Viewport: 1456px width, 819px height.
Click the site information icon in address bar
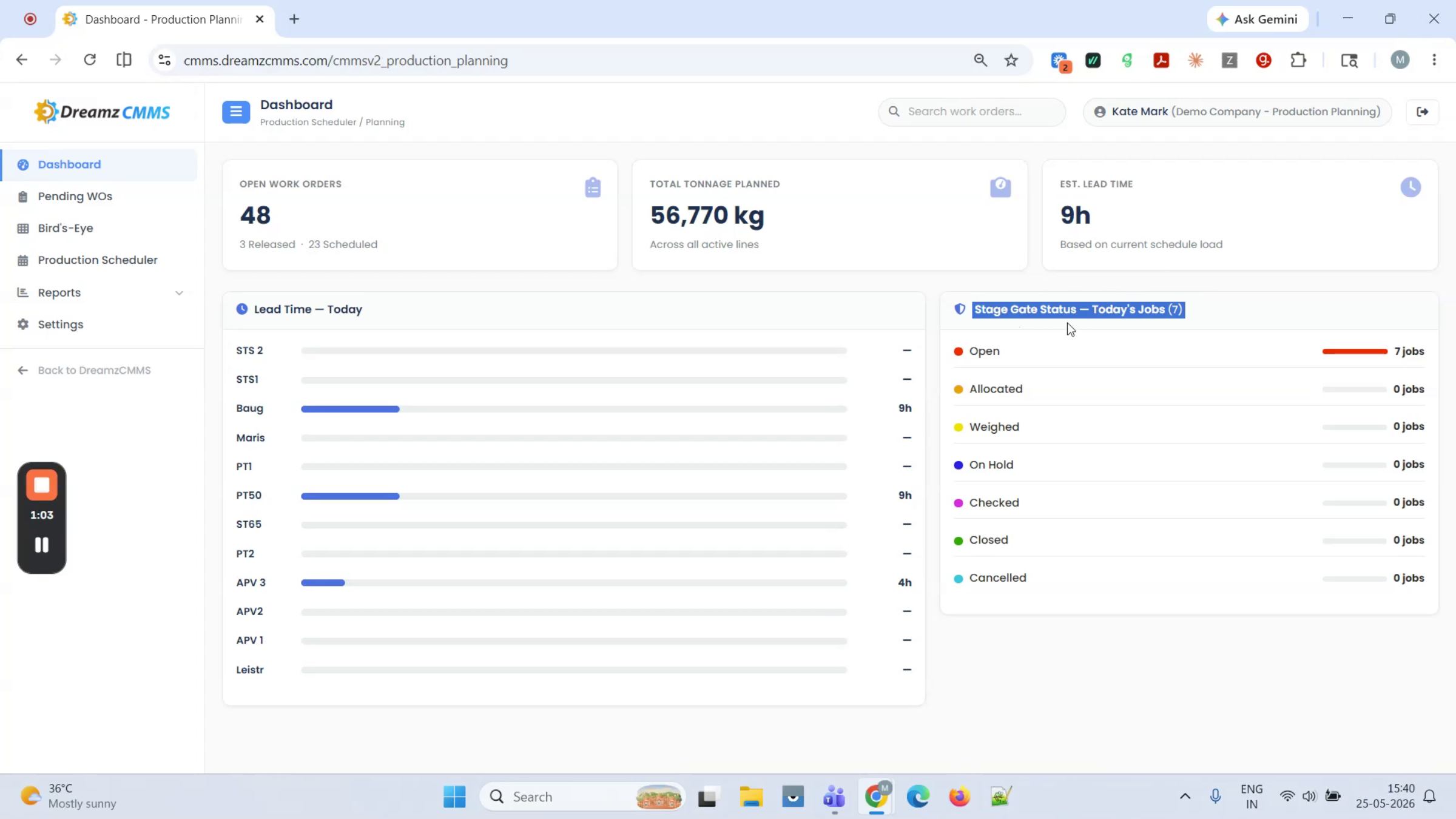[x=164, y=60]
